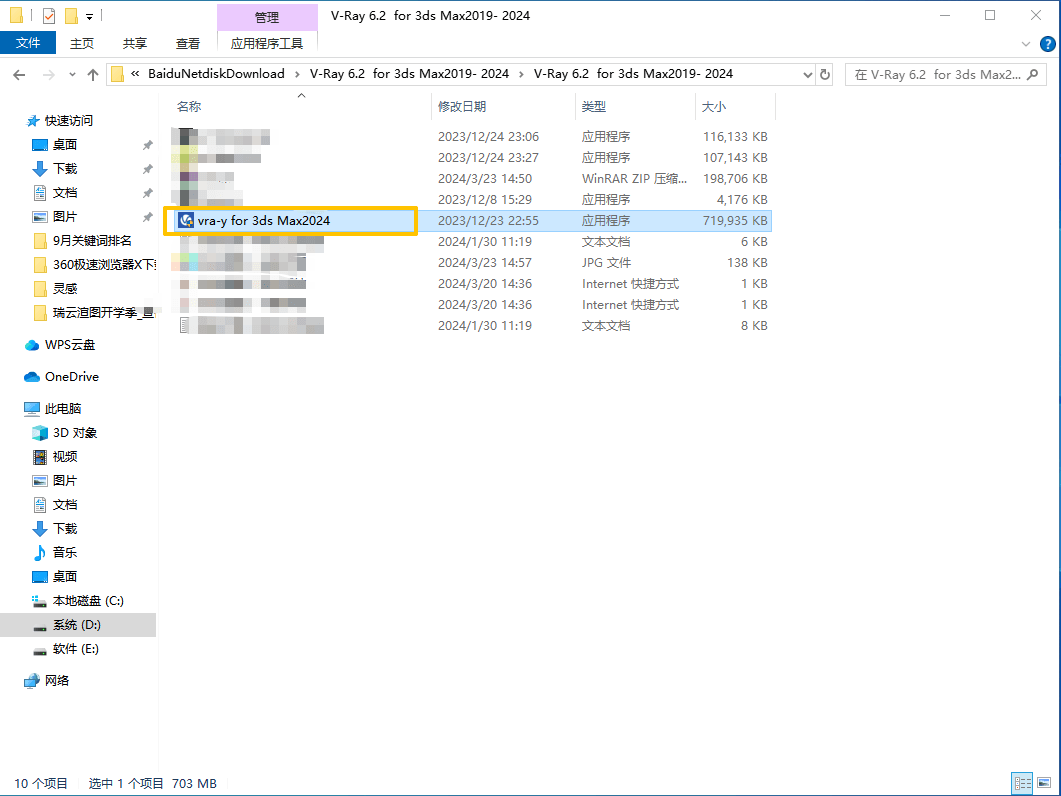Click the 10 个项目 status bar count

coord(41,784)
